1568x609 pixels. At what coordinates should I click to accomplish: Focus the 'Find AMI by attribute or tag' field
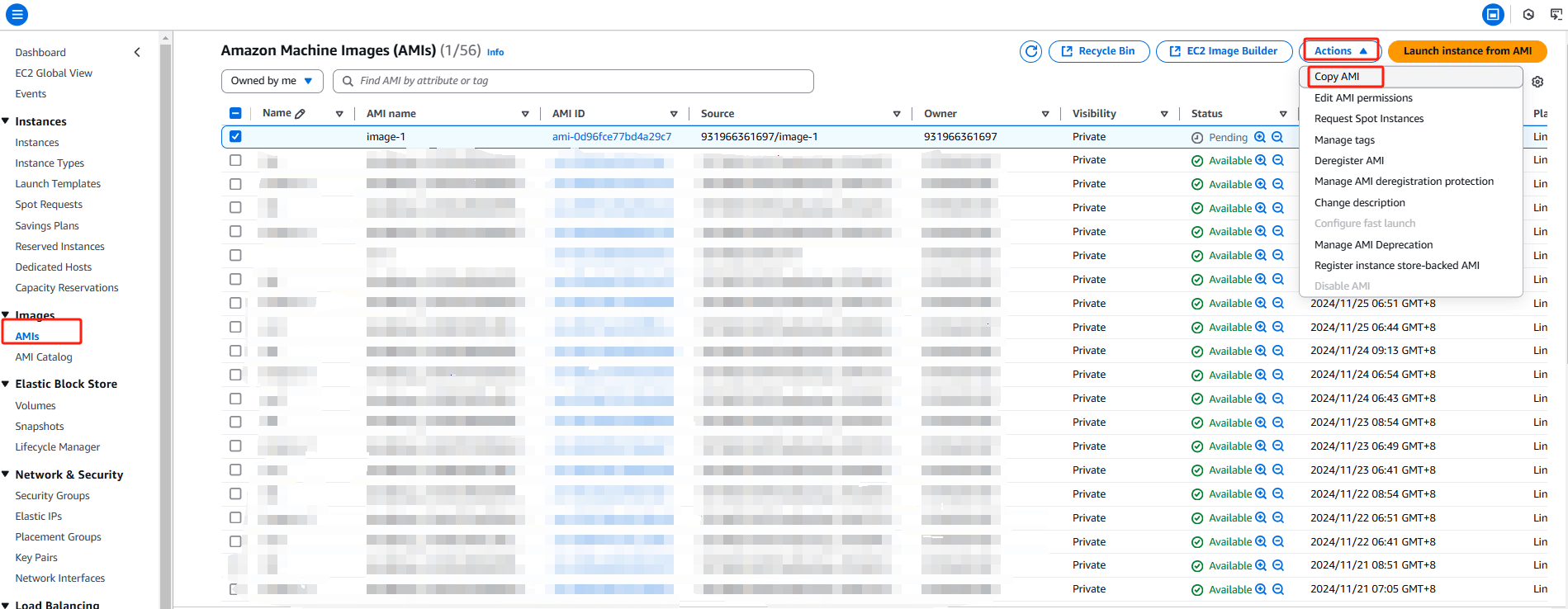point(573,81)
